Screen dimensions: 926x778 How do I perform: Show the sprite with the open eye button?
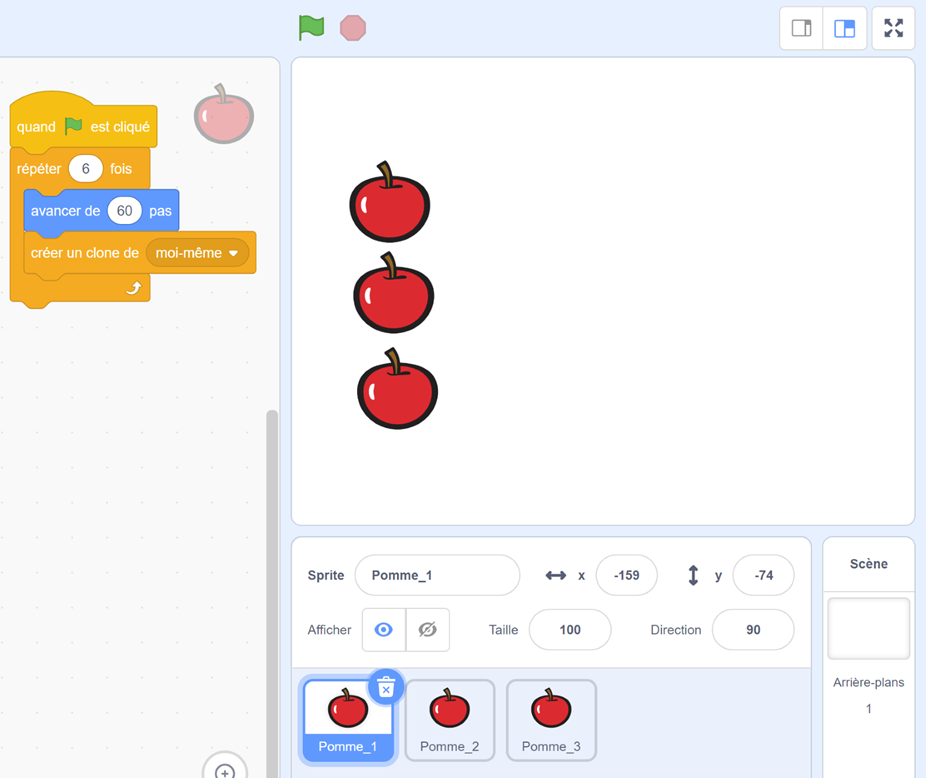point(384,630)
